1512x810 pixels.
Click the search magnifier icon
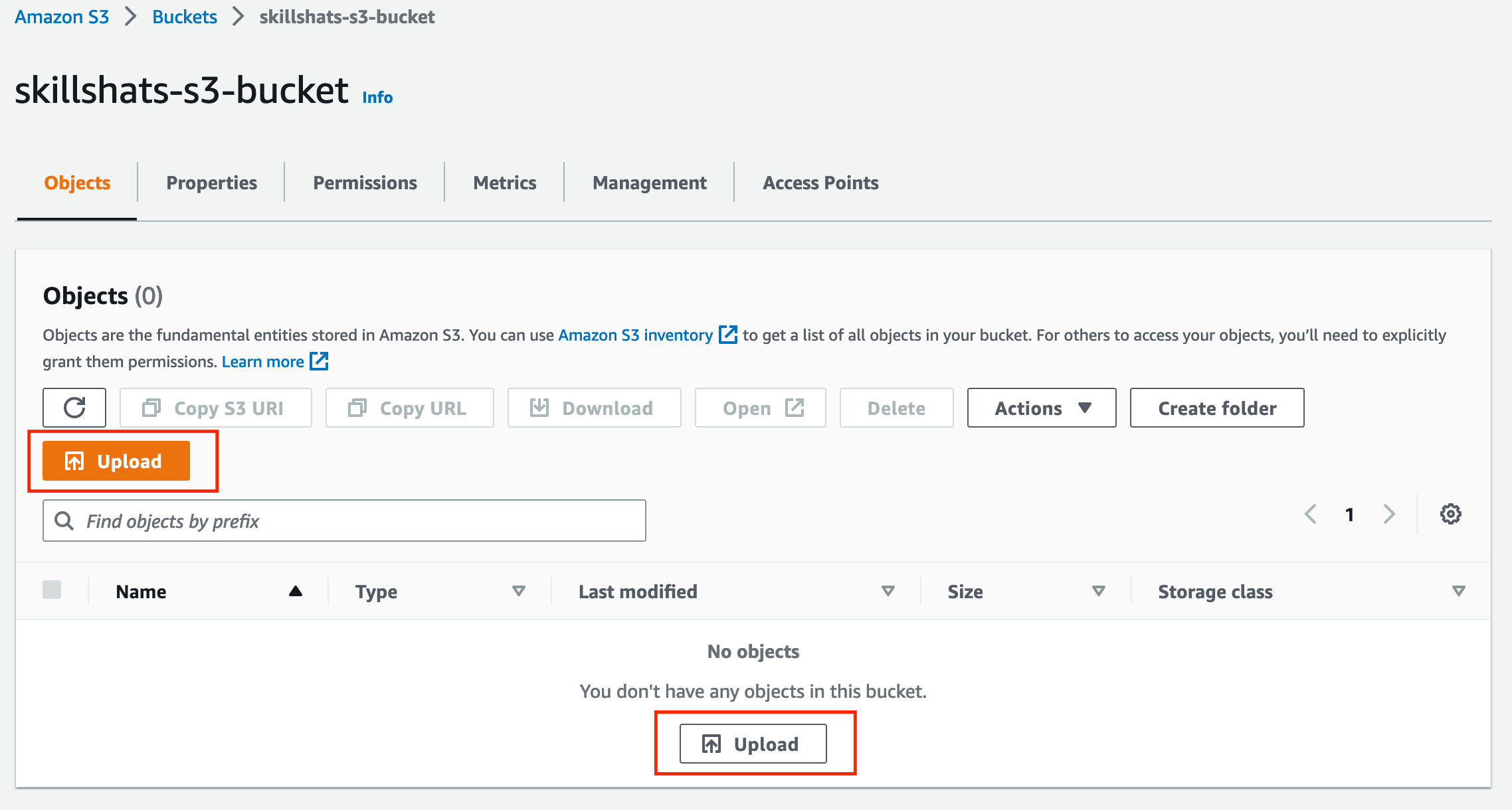[64, 521]
